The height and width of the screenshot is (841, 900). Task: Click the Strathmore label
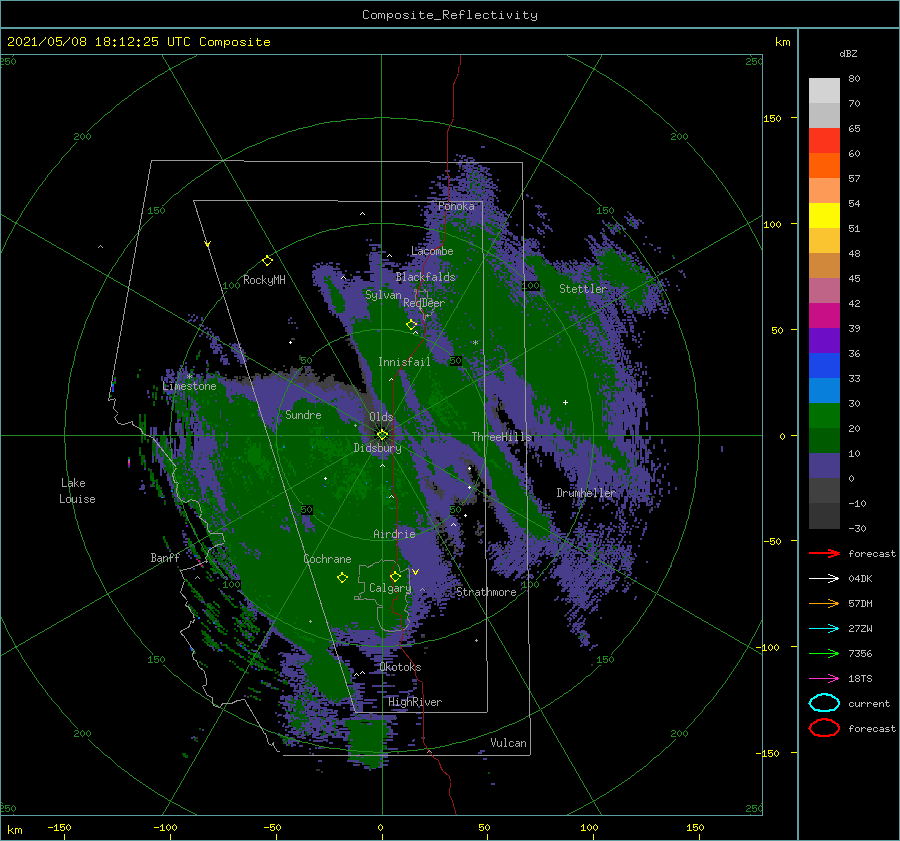486,592
